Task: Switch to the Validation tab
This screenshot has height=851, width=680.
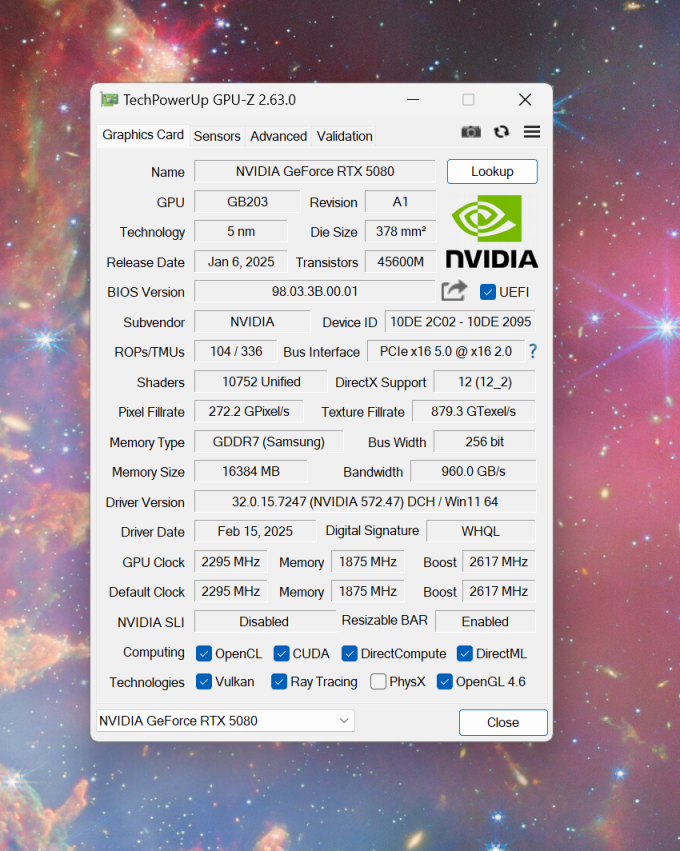Action: pos(344,136)
